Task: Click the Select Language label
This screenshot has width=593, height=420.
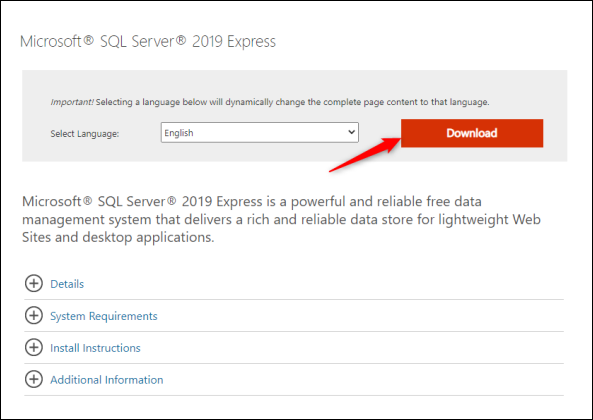Action: point(85,134)
